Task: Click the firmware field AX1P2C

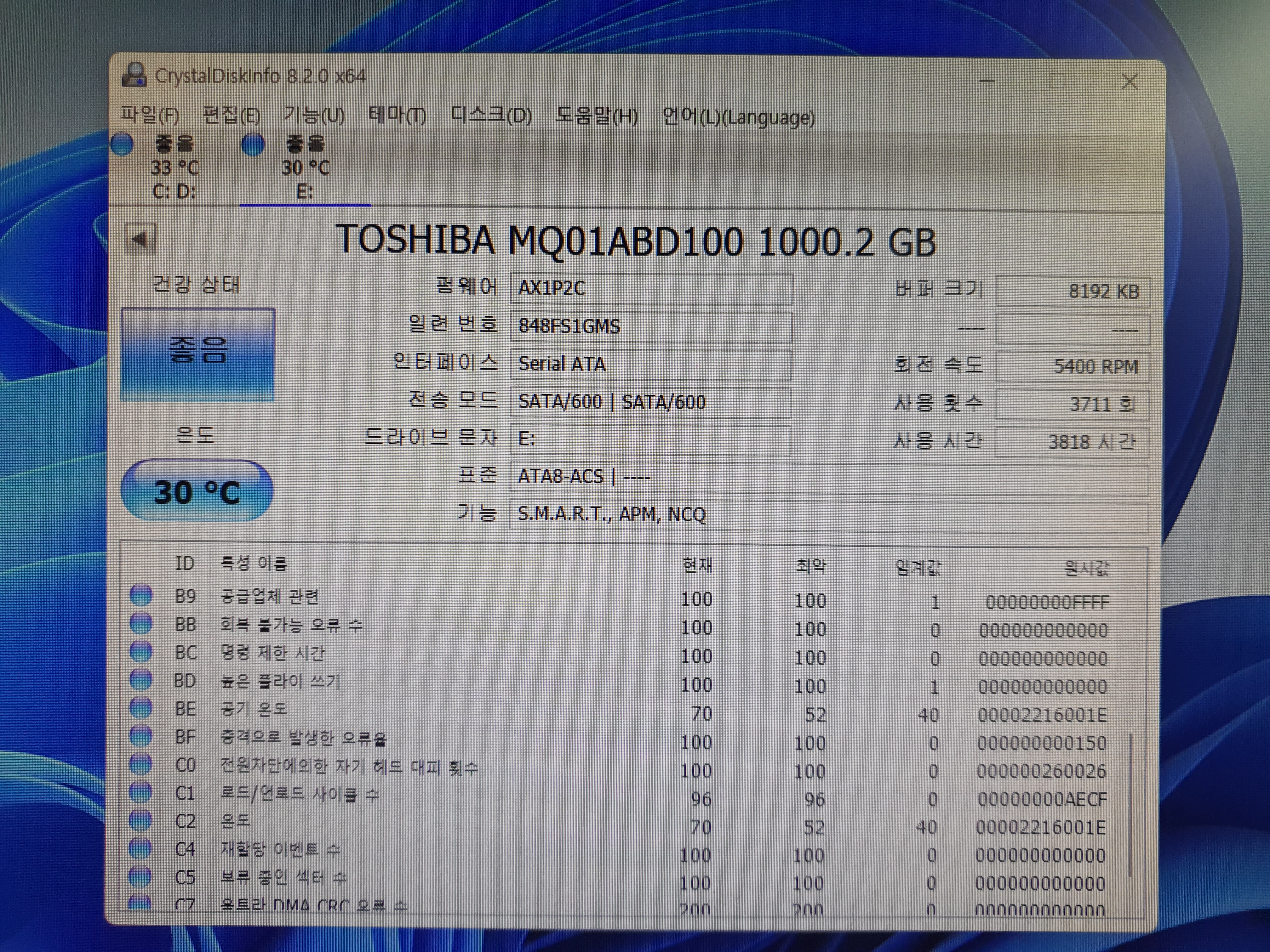Action: 651,289
